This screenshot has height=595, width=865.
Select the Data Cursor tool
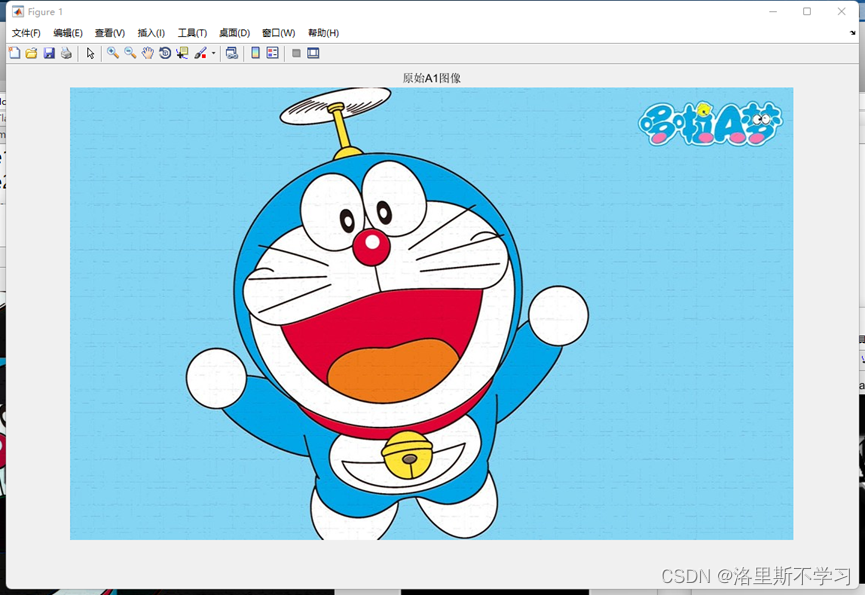182,53
